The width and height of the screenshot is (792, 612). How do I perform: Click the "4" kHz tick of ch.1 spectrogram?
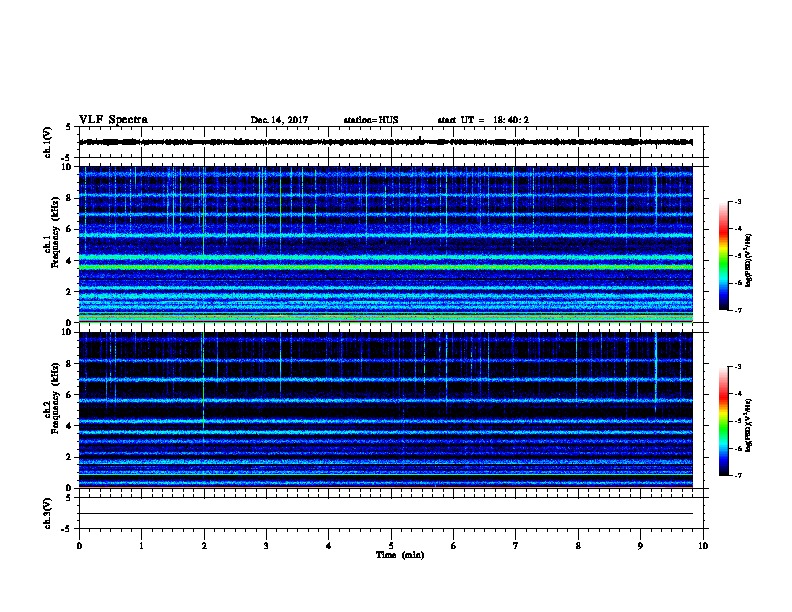pyautogui.click(x=69, y=261)
